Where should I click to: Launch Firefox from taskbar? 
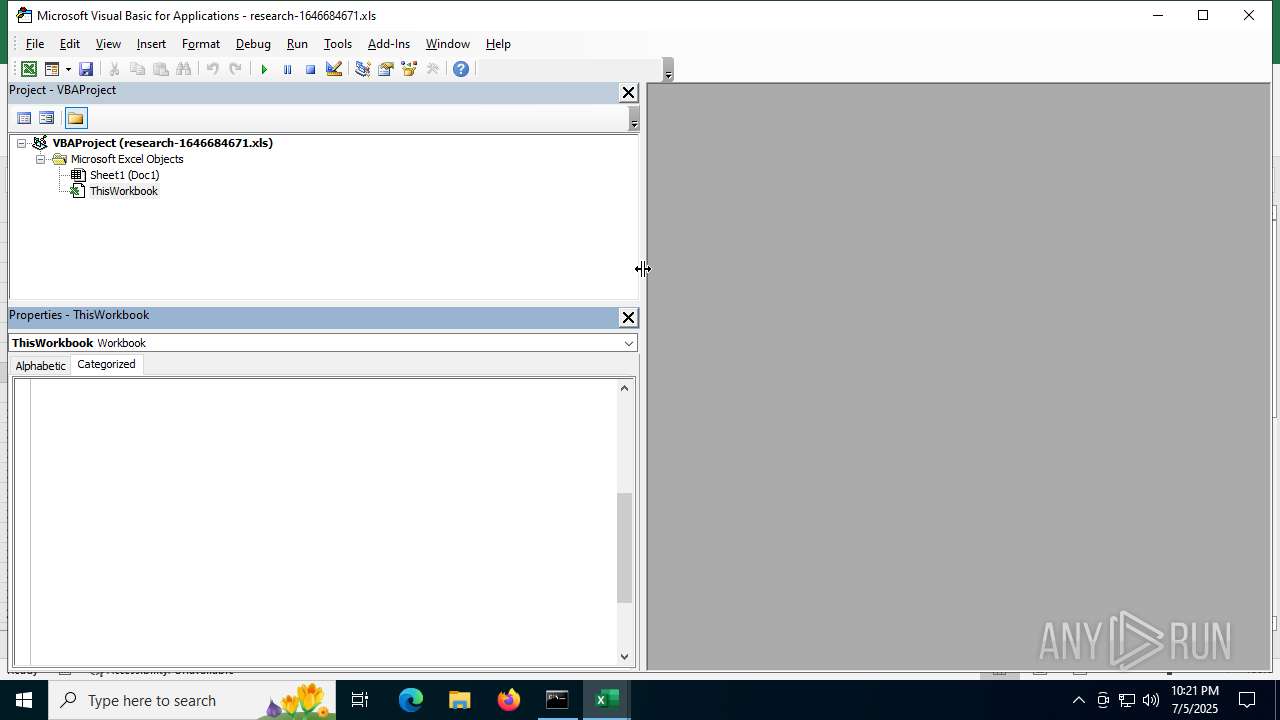click(509, 700)
